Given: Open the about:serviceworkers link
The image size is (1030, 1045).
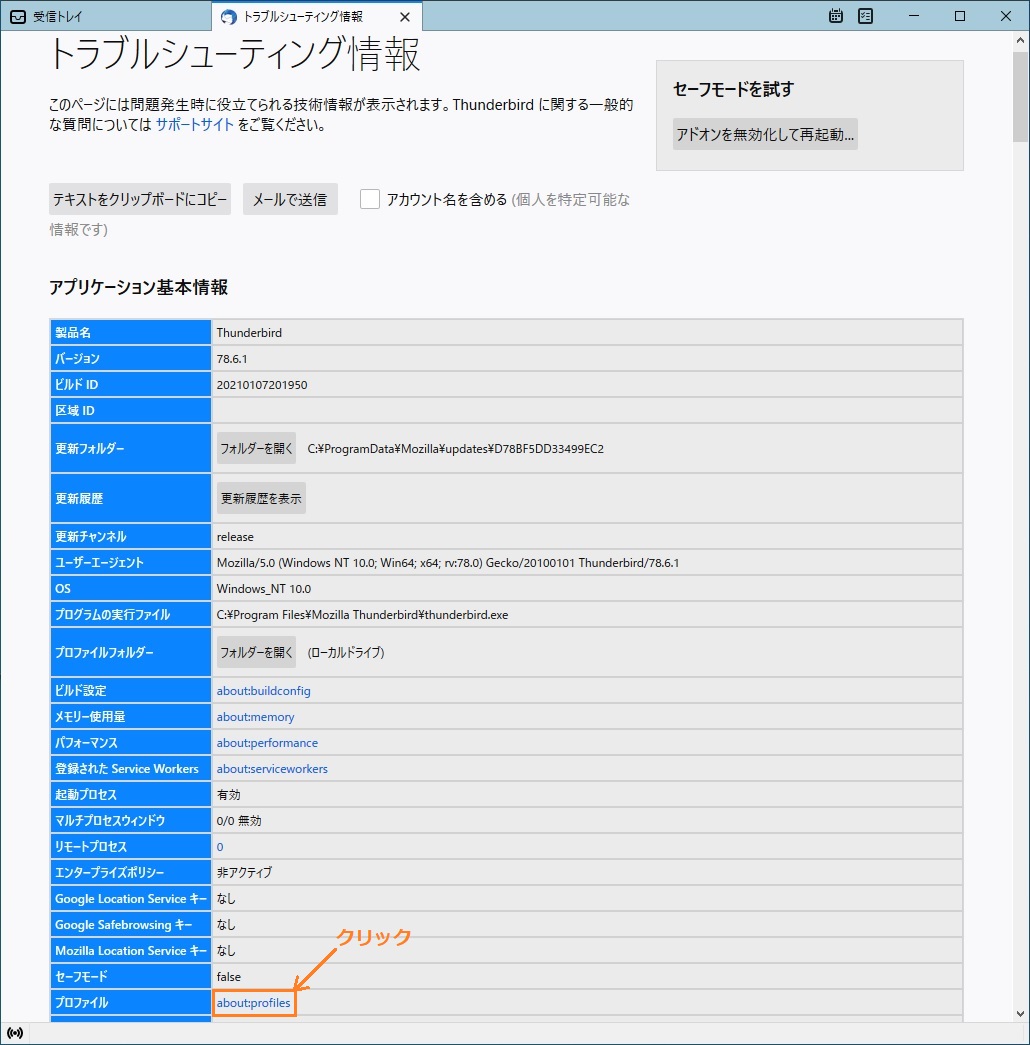Looking at the screenshot, I should (x=272, y=769).
